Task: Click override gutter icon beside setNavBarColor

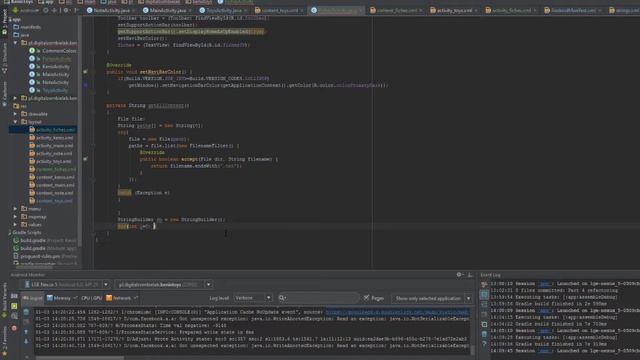Action: (85, 72)
